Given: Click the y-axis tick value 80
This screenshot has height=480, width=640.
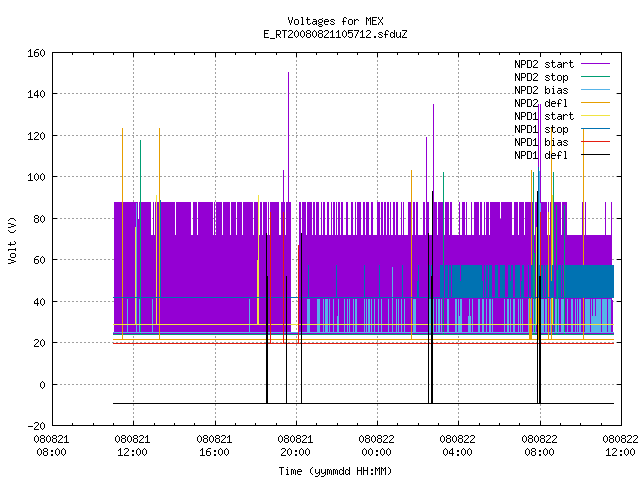Looking at the screenshot, I should click(39, 219).
